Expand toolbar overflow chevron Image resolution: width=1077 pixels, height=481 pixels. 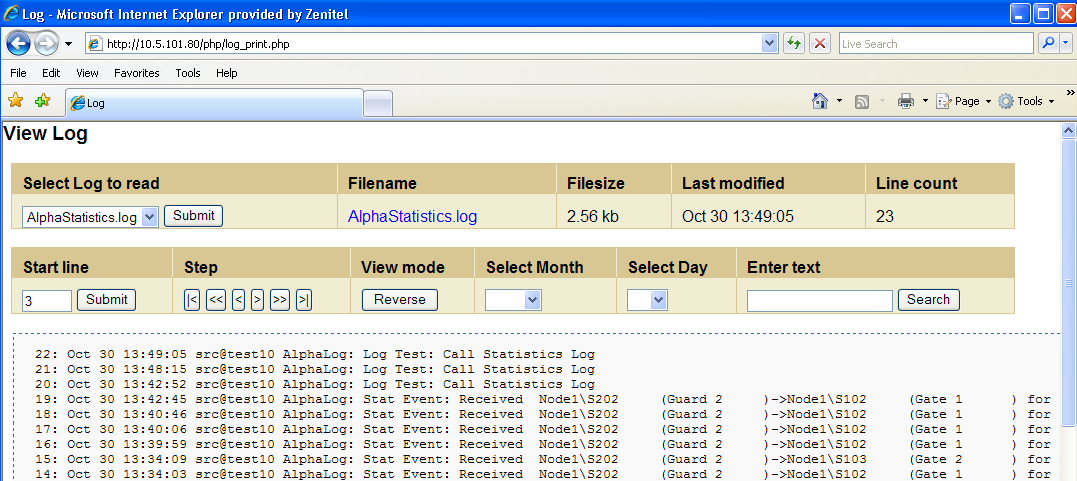click(x=1070, y=92)
